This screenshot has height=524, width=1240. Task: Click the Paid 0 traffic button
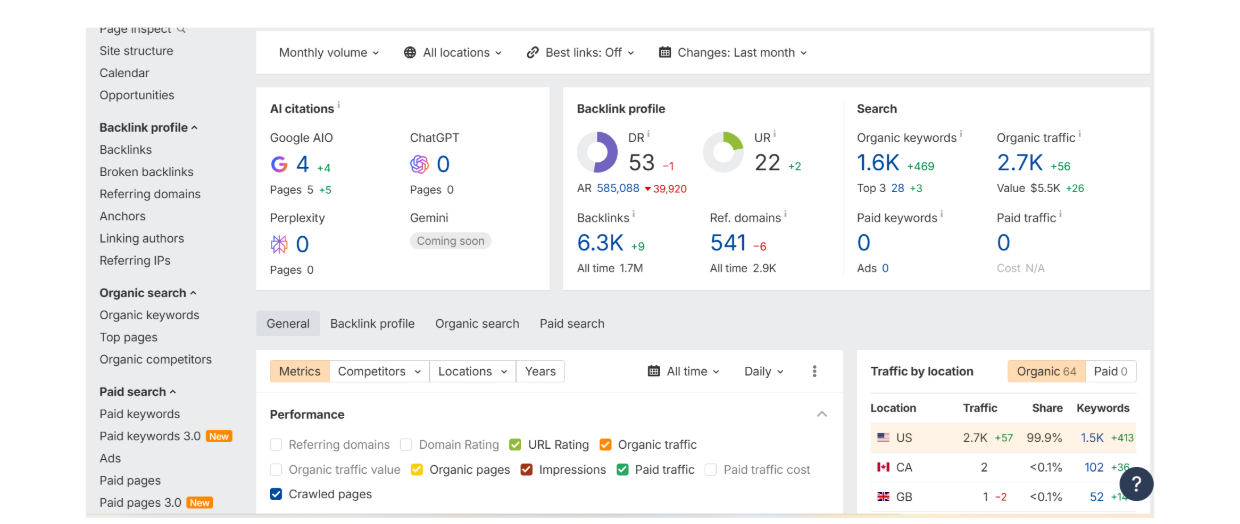1110,371
